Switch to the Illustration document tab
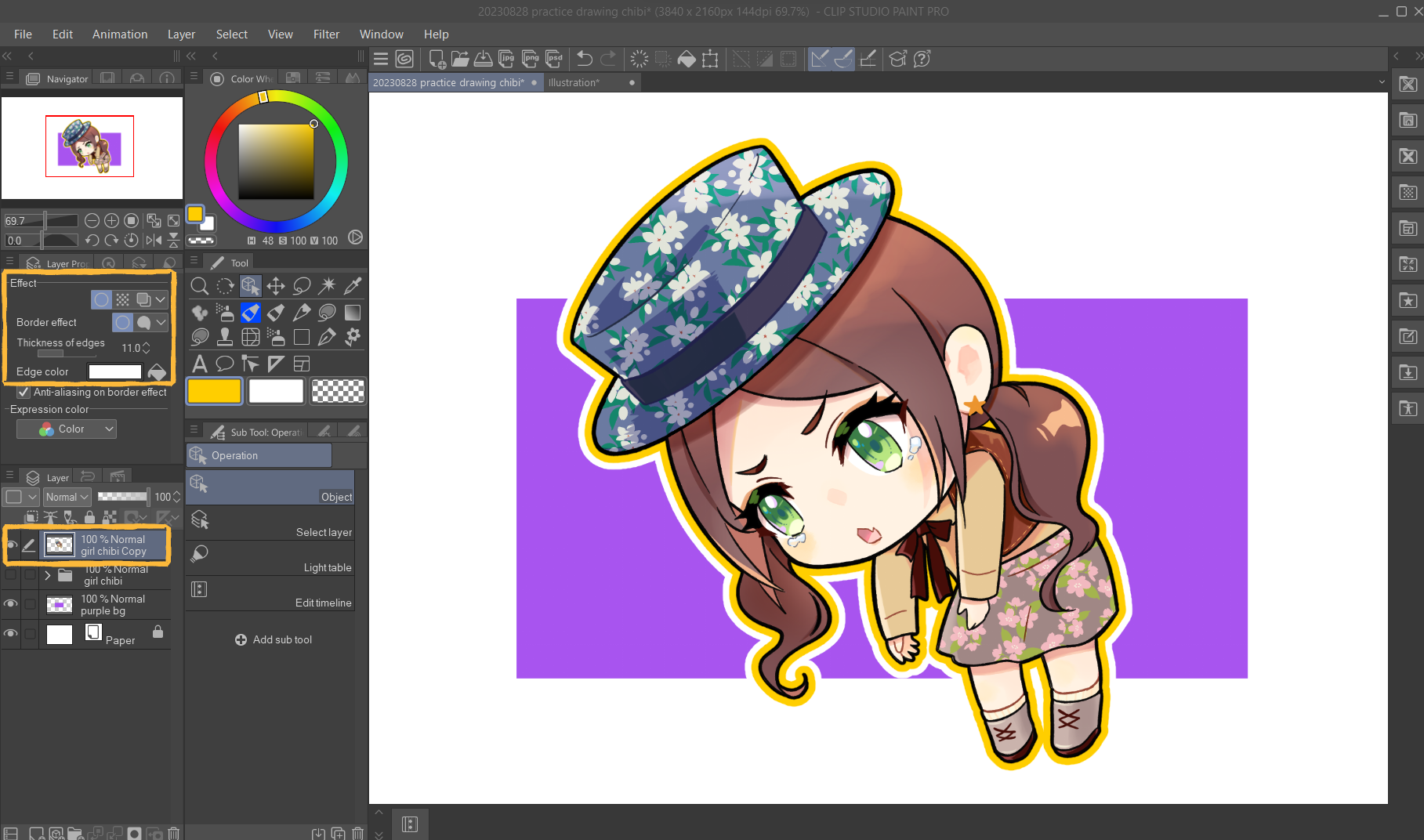The width and height of the screenshot is (1424, 840). click(574, 82)
